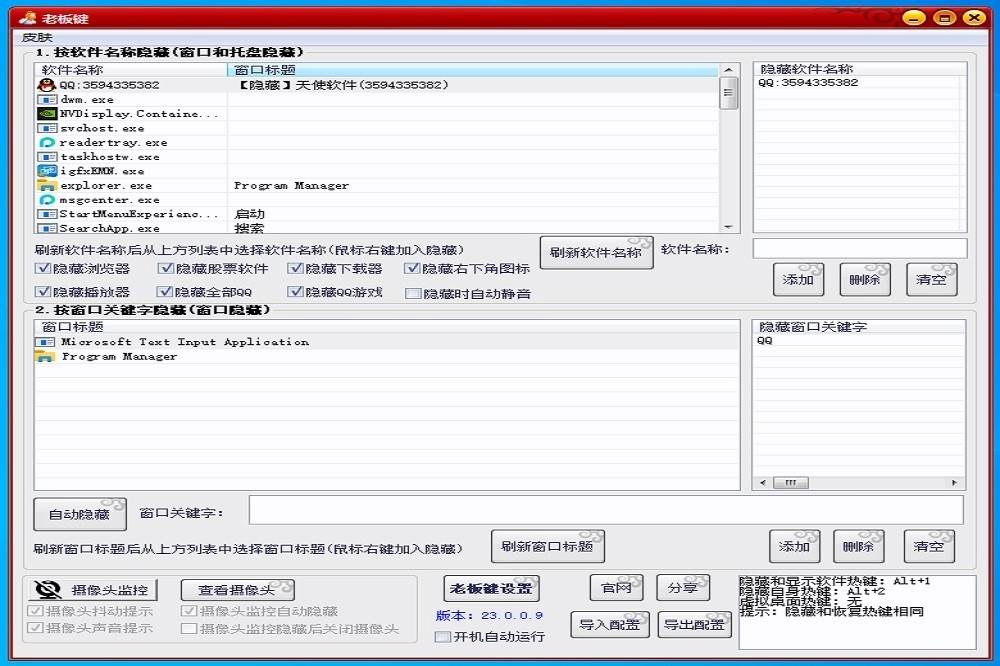The image size is (1000, 666).
Task: Enable 开机自动运行 checkbox
Action: pos(443,637)
